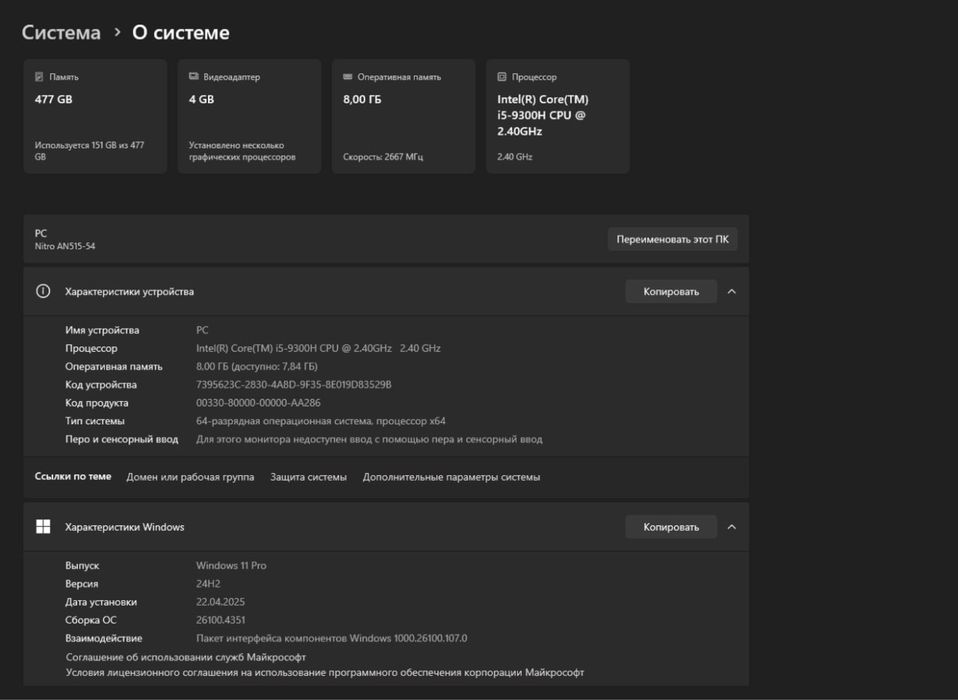Click install date 22.04.2025
The image size is (958, 700).
point(221,602)
